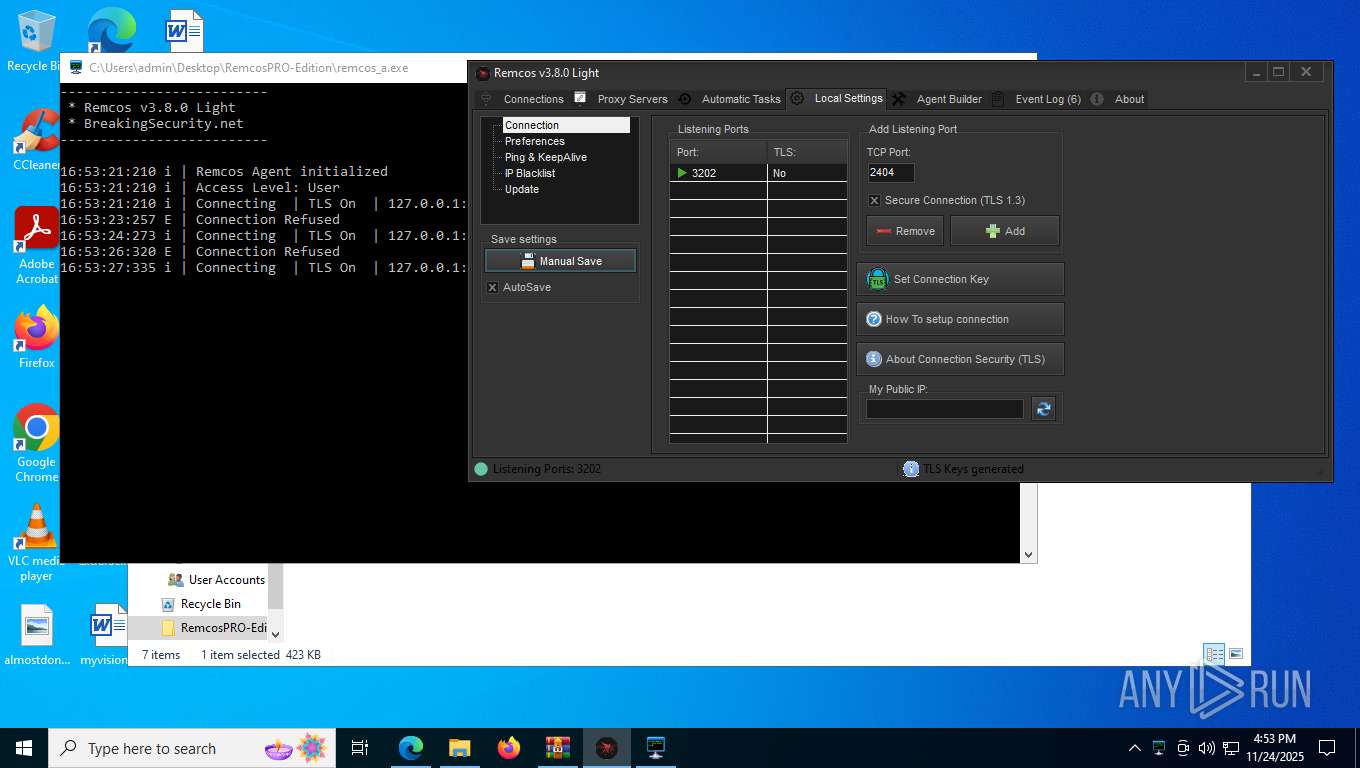The height and width of the screenshot is (768, 1360).
Task: Click the taskbar search box
Action: point(191,748)
